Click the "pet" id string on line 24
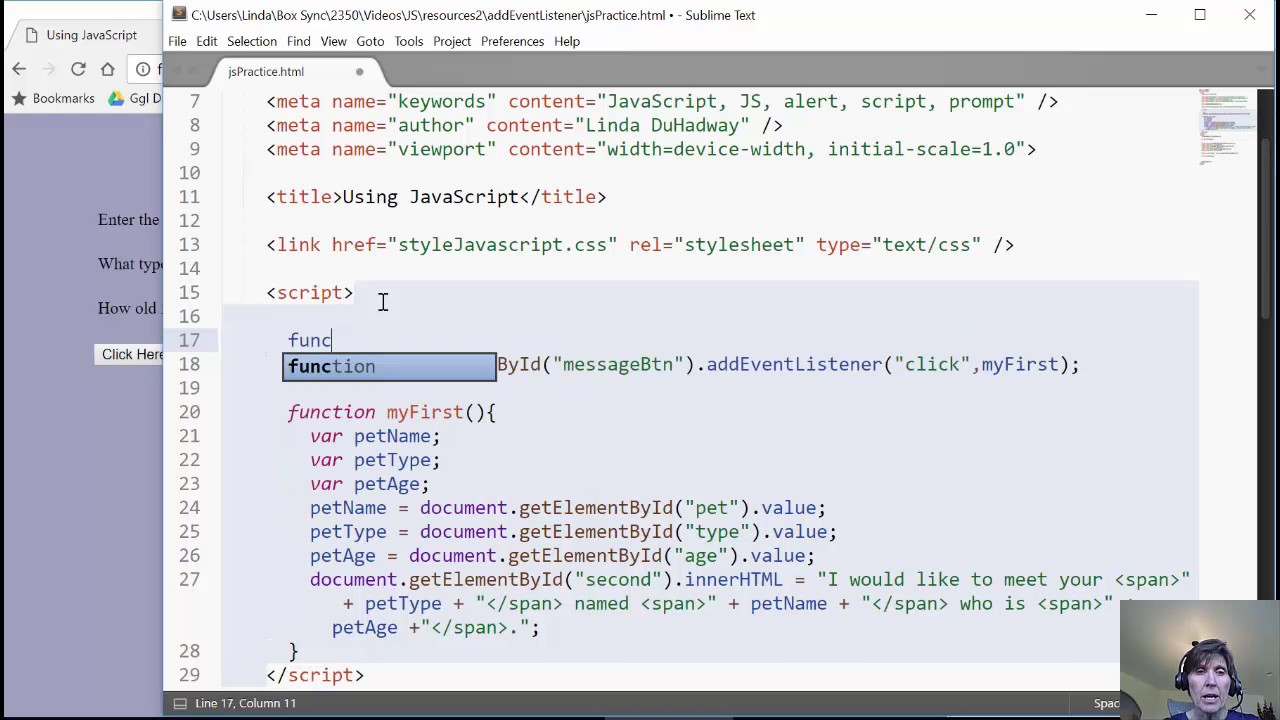Viewport: 1280px width, 720px height. click(x=712, y=508)
